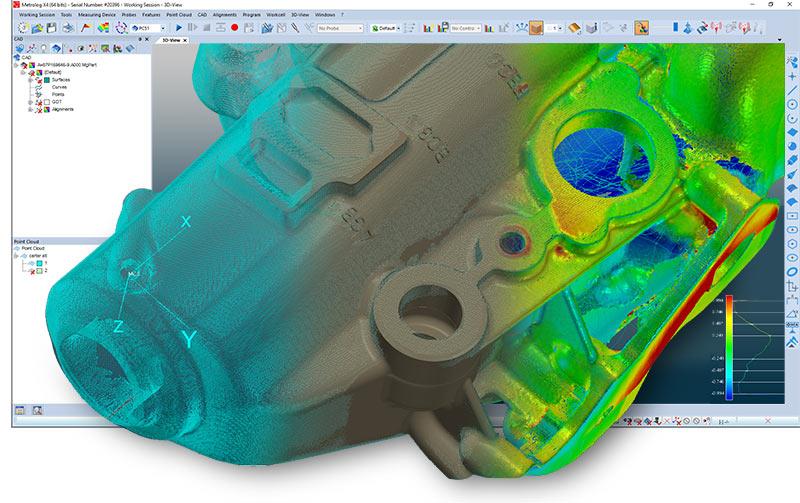This screenshot has width=800, height=503.
Task: Toggle the GDT checkbox in CAD tree
Action: (x=45, y=102)
